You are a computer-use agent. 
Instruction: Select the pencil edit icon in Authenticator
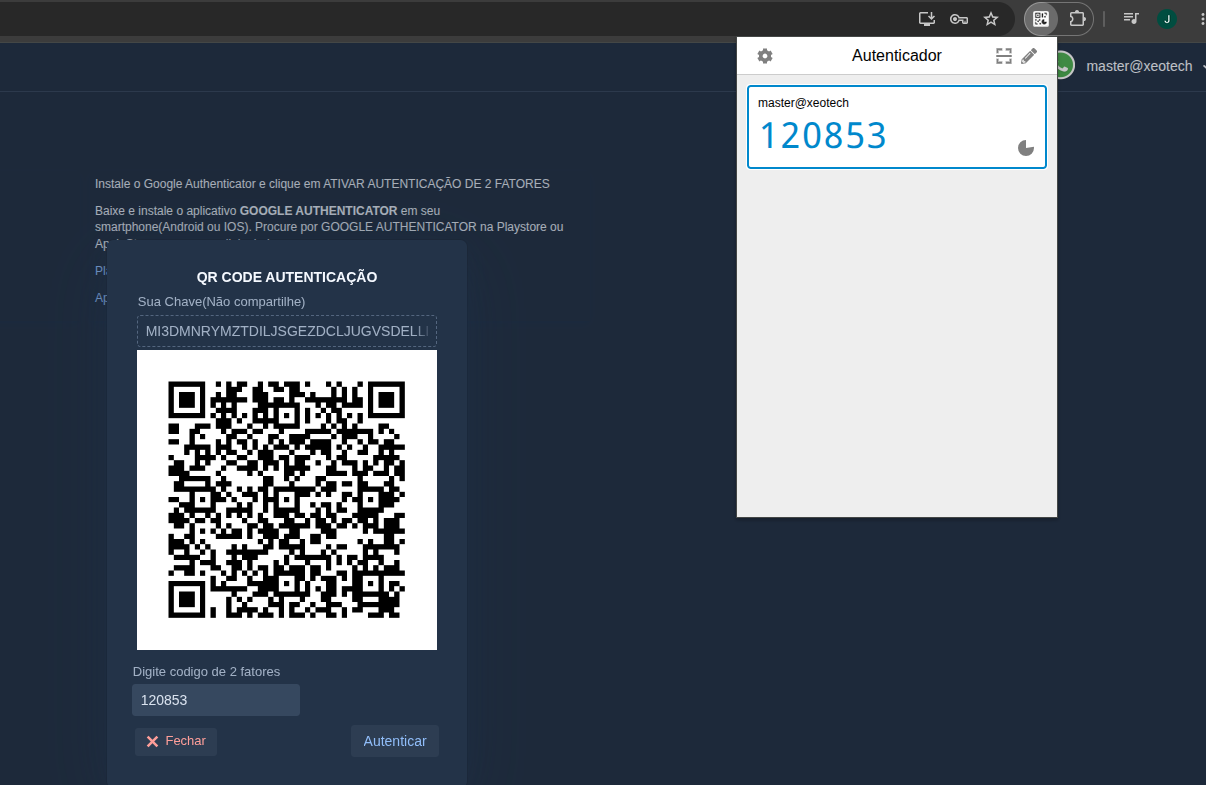pyautogui.click(x=1029, y=56)
